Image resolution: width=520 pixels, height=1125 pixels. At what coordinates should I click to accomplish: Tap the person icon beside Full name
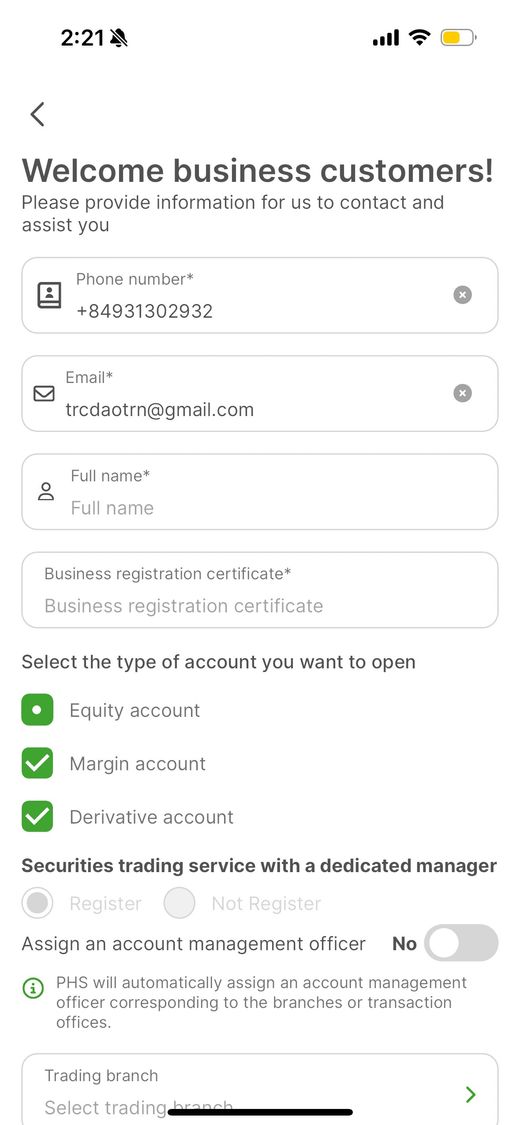[x=46, y=491]
